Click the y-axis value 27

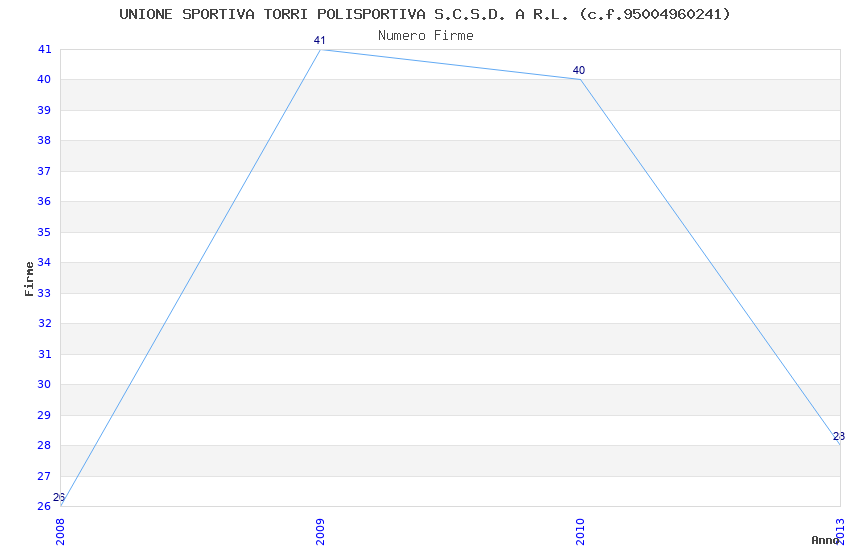click(x=44, y=476)
